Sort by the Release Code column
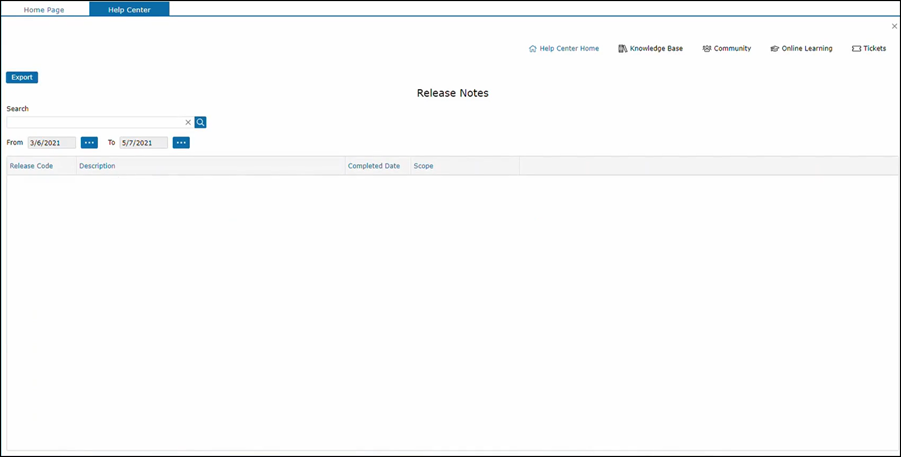Viewport: 901px width, 457px height. tap(31, 166)
